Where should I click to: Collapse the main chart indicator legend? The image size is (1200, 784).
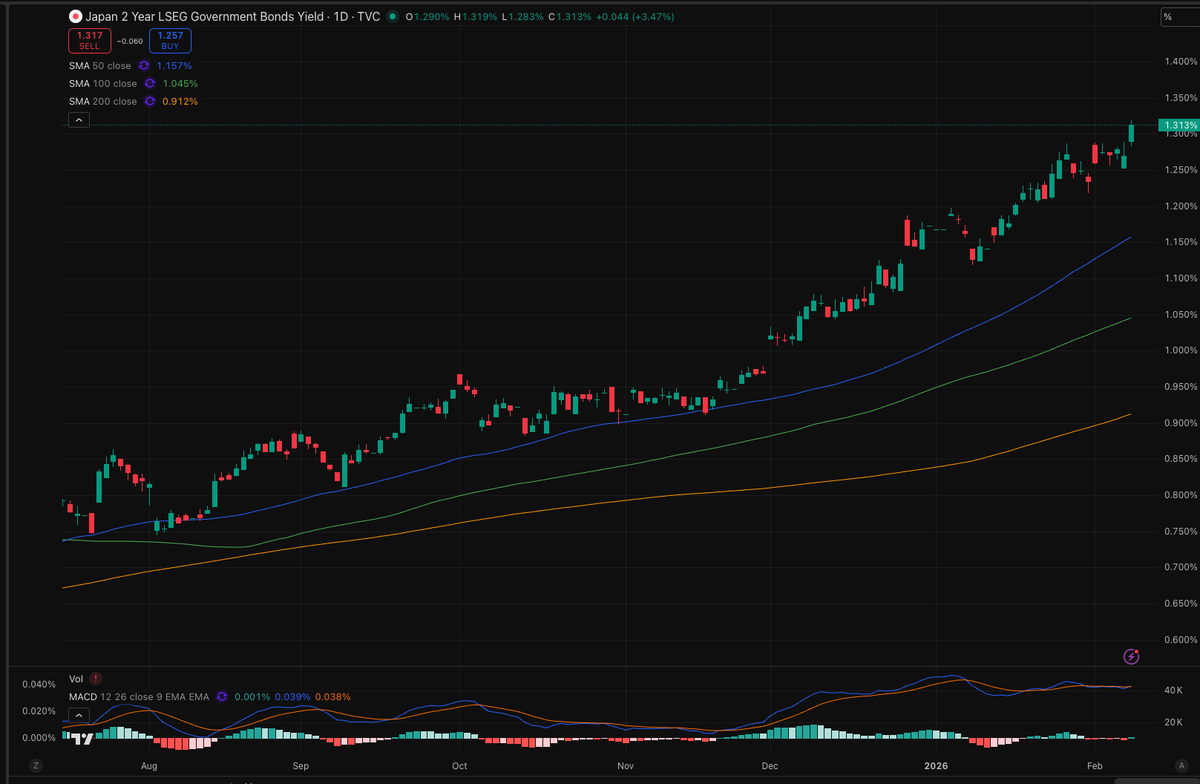pos(79,120)
